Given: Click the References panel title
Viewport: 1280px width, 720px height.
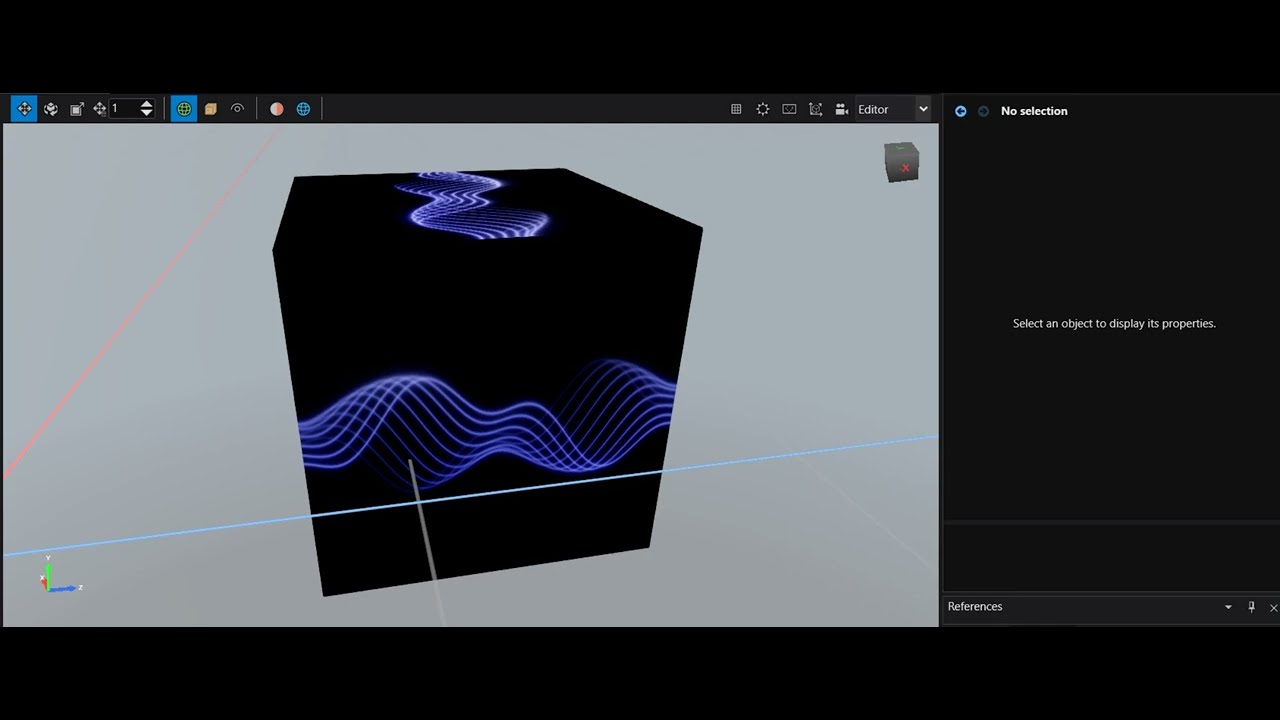Looking at the screenshot, I should tap(975, 607).
